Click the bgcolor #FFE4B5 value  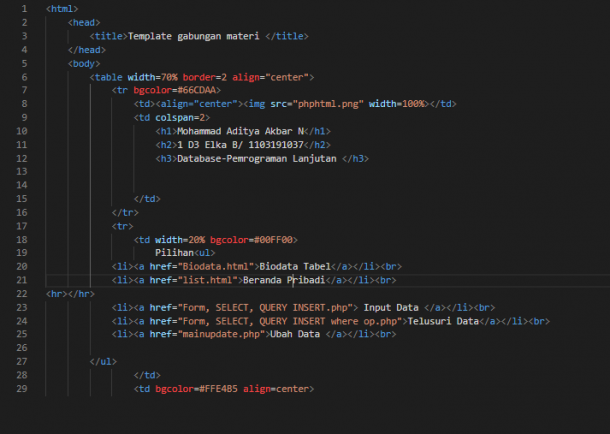coord(218,388)
